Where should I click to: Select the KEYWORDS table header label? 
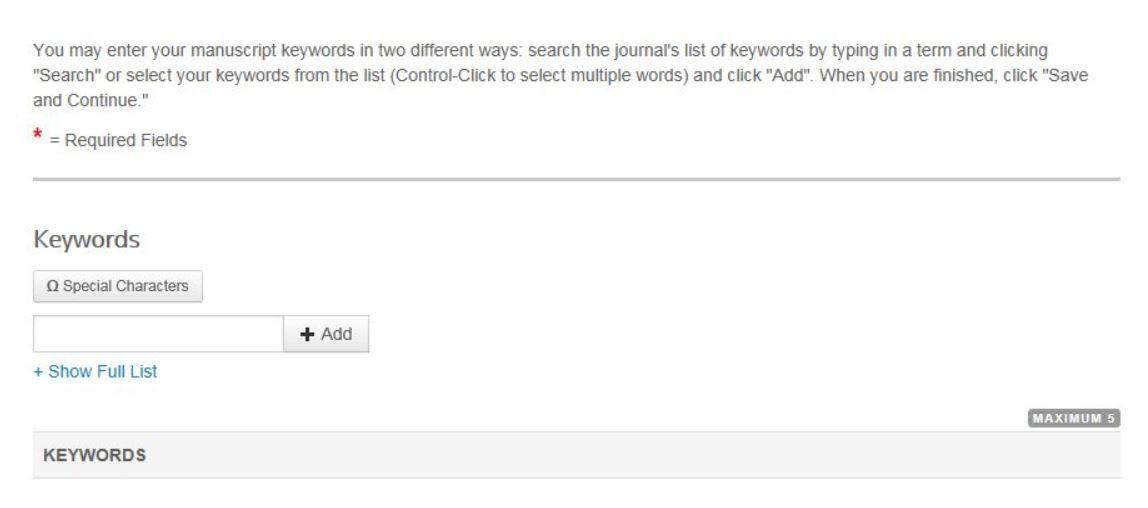pos(95,455)
